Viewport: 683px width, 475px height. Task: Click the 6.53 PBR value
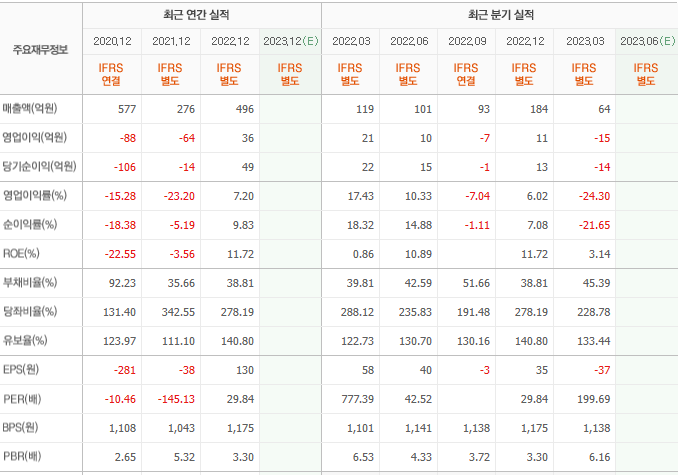point(363,457)
